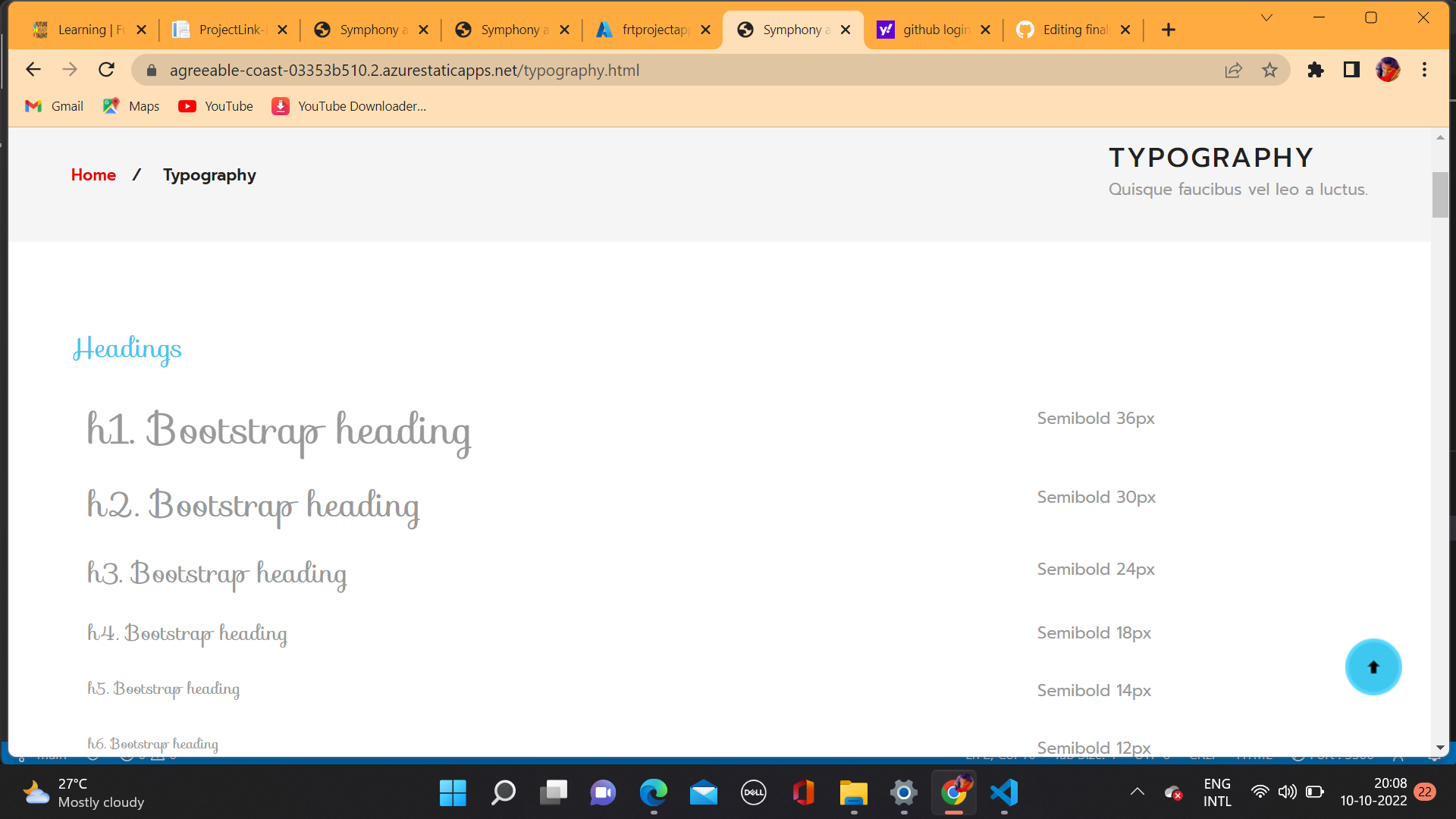This screenshot has width=1456, height=819.
Task: Open the 'Editing final' GitHub tab
Action: coord(1073,30)
